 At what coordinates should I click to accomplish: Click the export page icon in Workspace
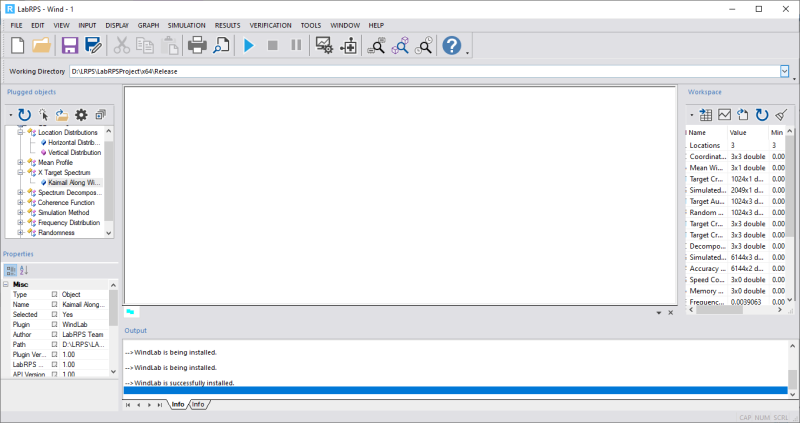(x=743, y=115)
